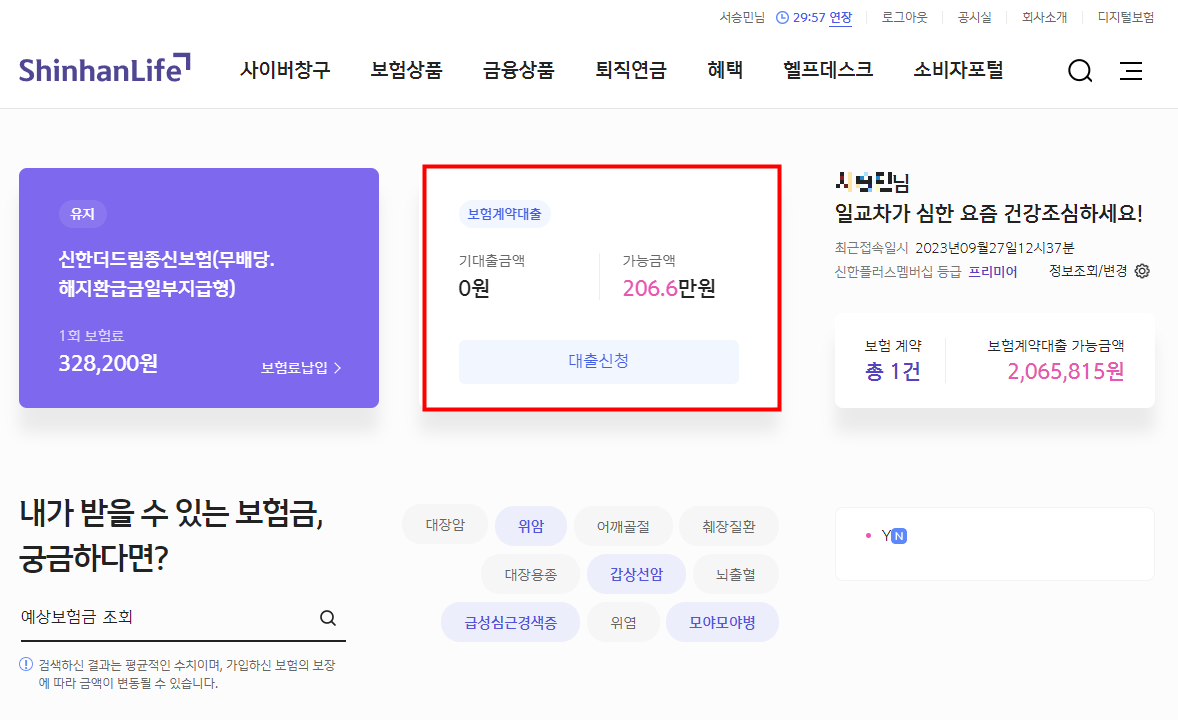This screenshot has height=720, width=1178.
Task: Click the 대출신청 button
Action: click(599, 362)
